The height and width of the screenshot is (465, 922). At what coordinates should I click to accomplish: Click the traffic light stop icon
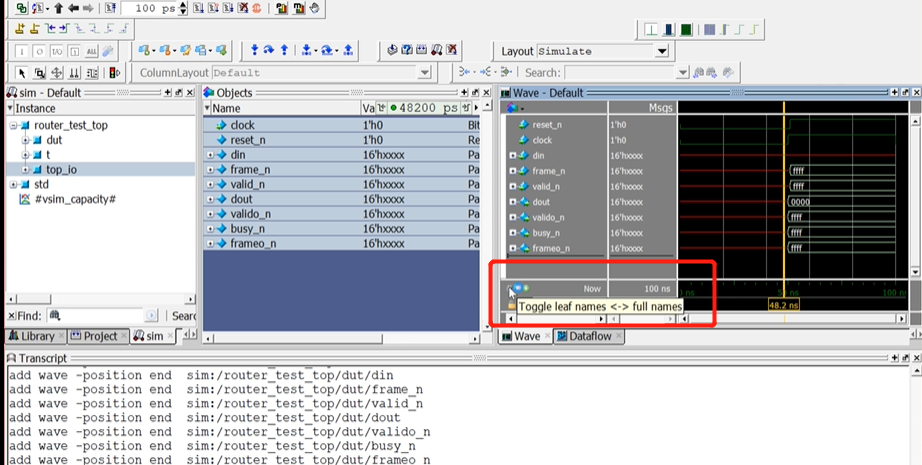coord(115,73)
